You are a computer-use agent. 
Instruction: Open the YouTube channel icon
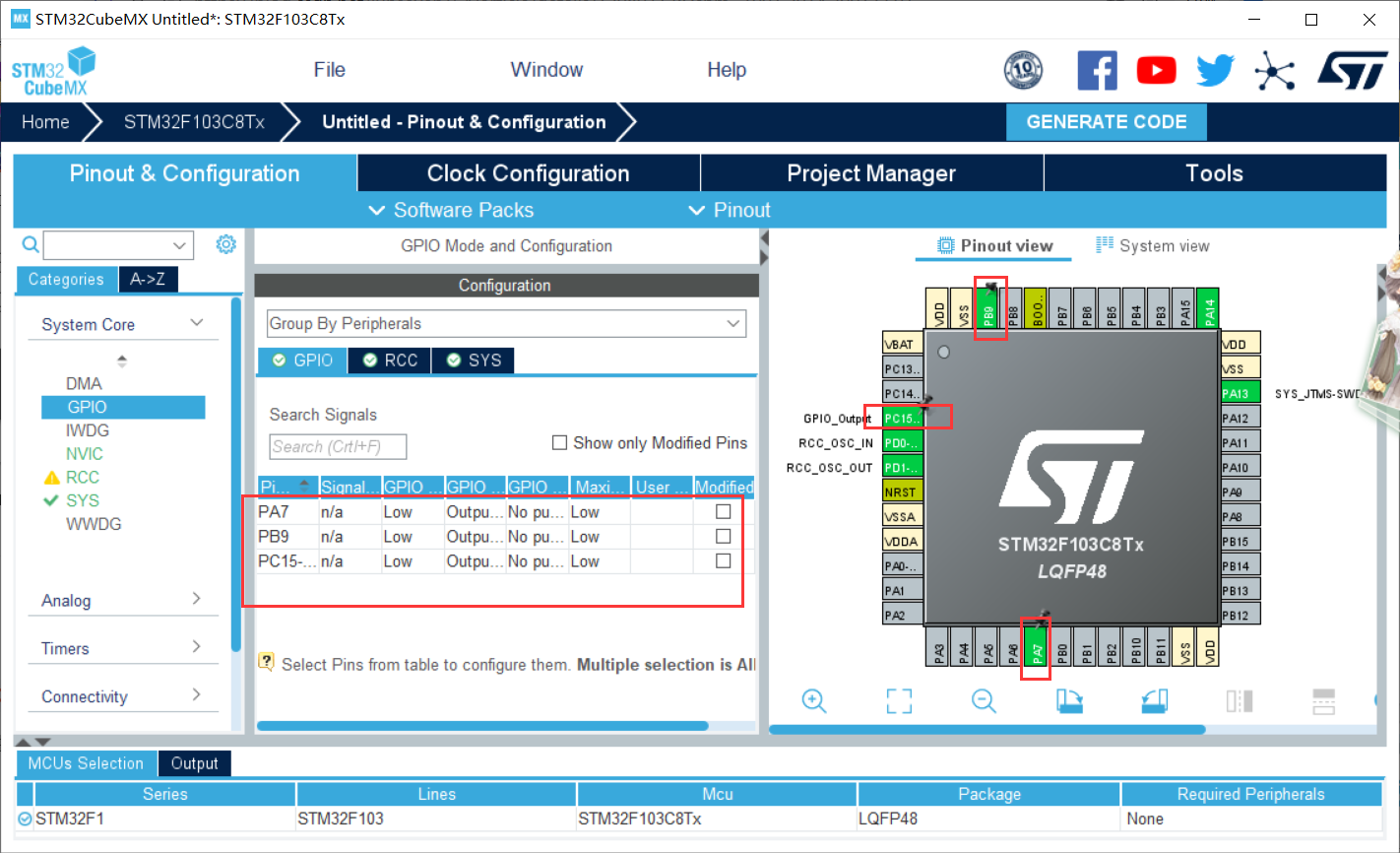coord(1156,70)
